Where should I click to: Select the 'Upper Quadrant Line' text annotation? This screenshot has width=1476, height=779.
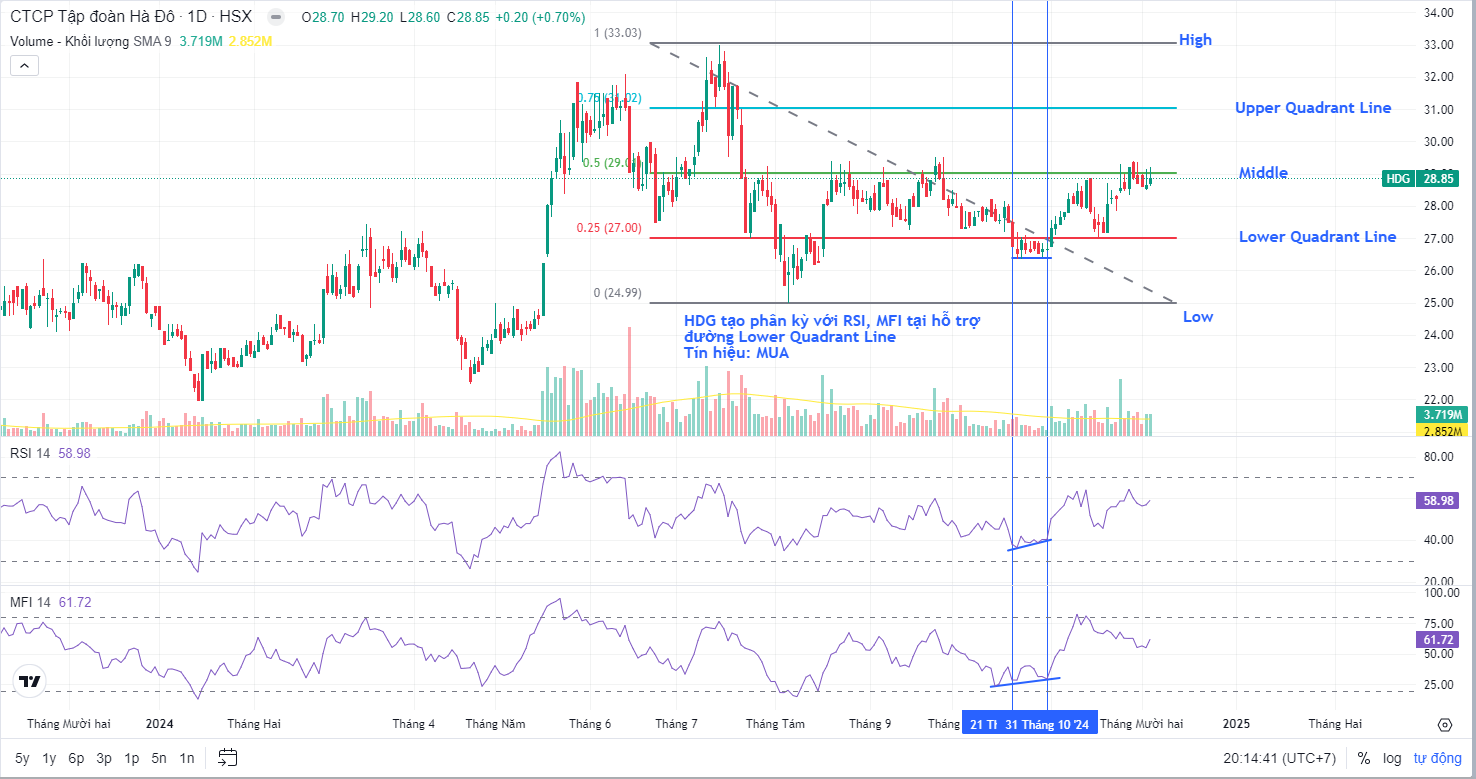tap(1312, 108)
